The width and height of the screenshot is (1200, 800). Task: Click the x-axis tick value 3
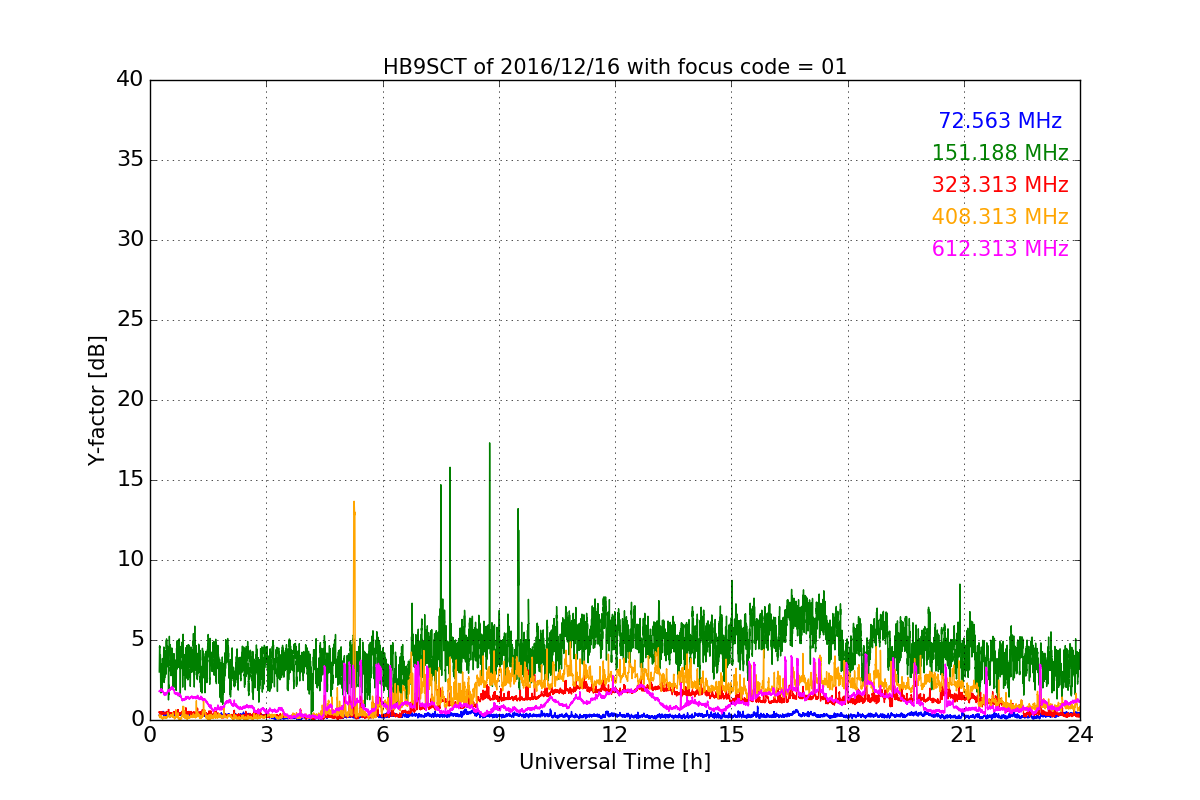point(266,735)
